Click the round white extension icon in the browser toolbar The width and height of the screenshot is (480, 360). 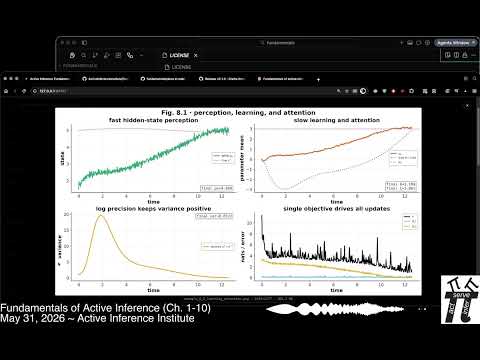click(363, 91)
